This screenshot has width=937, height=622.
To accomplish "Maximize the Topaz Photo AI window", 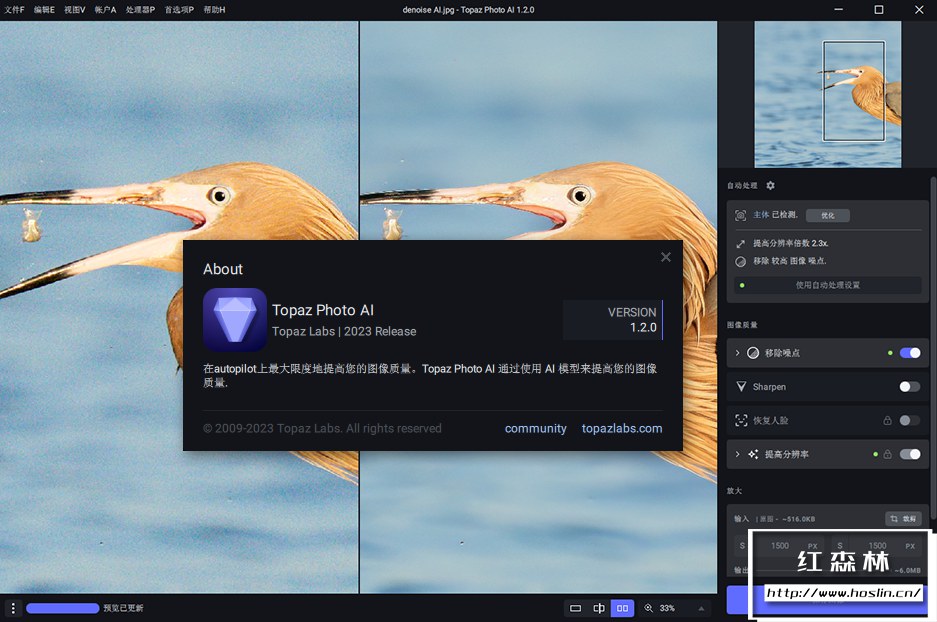I will 878,10.
